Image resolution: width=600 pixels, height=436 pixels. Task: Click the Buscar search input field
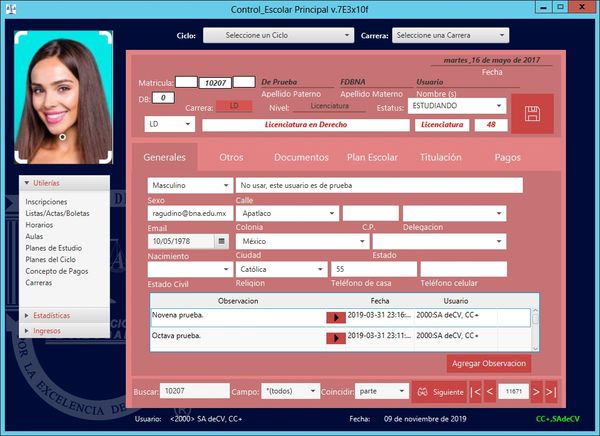(195, 391)
